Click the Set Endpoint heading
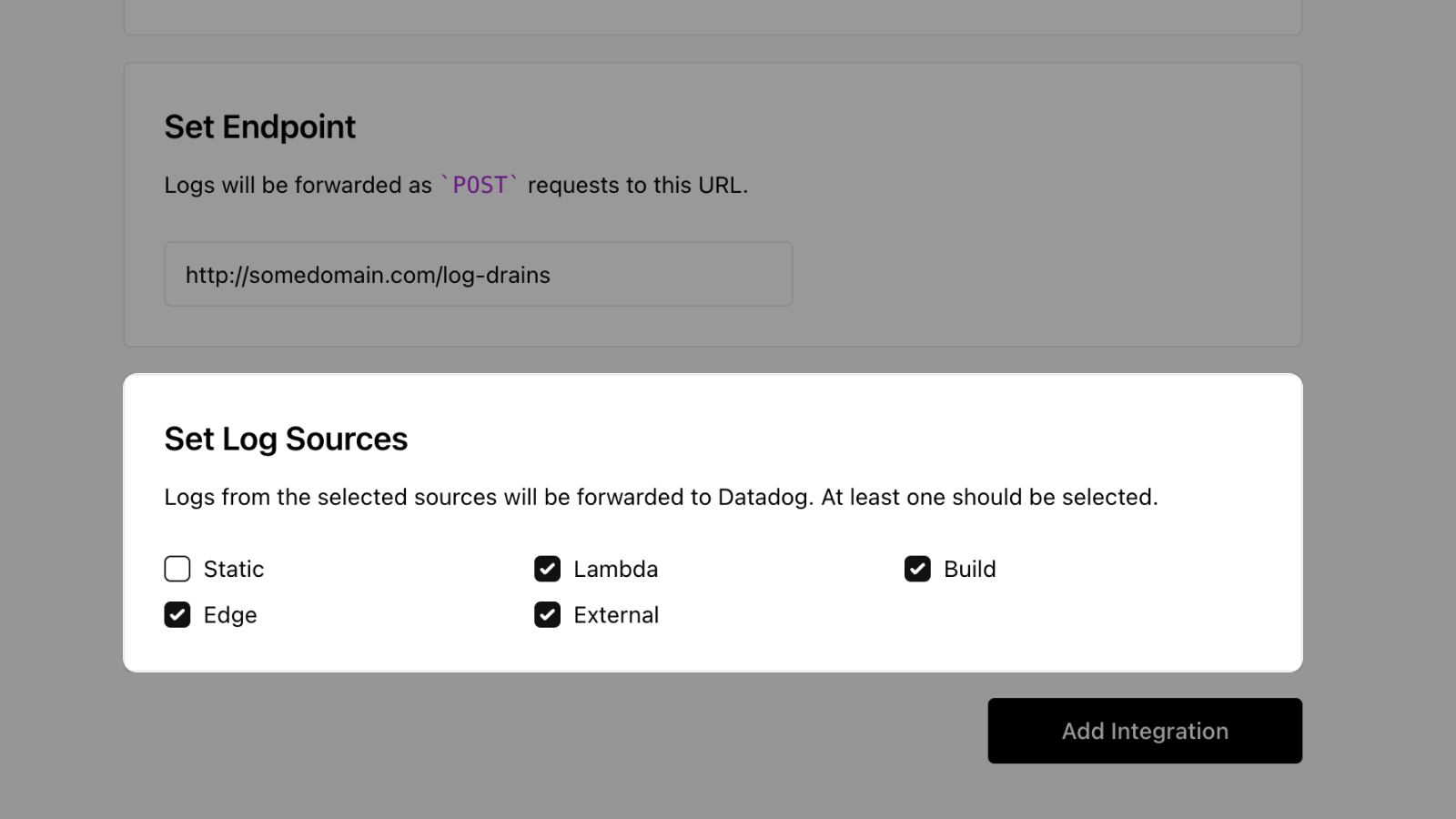1456x819 pixels. click(259, 126)
